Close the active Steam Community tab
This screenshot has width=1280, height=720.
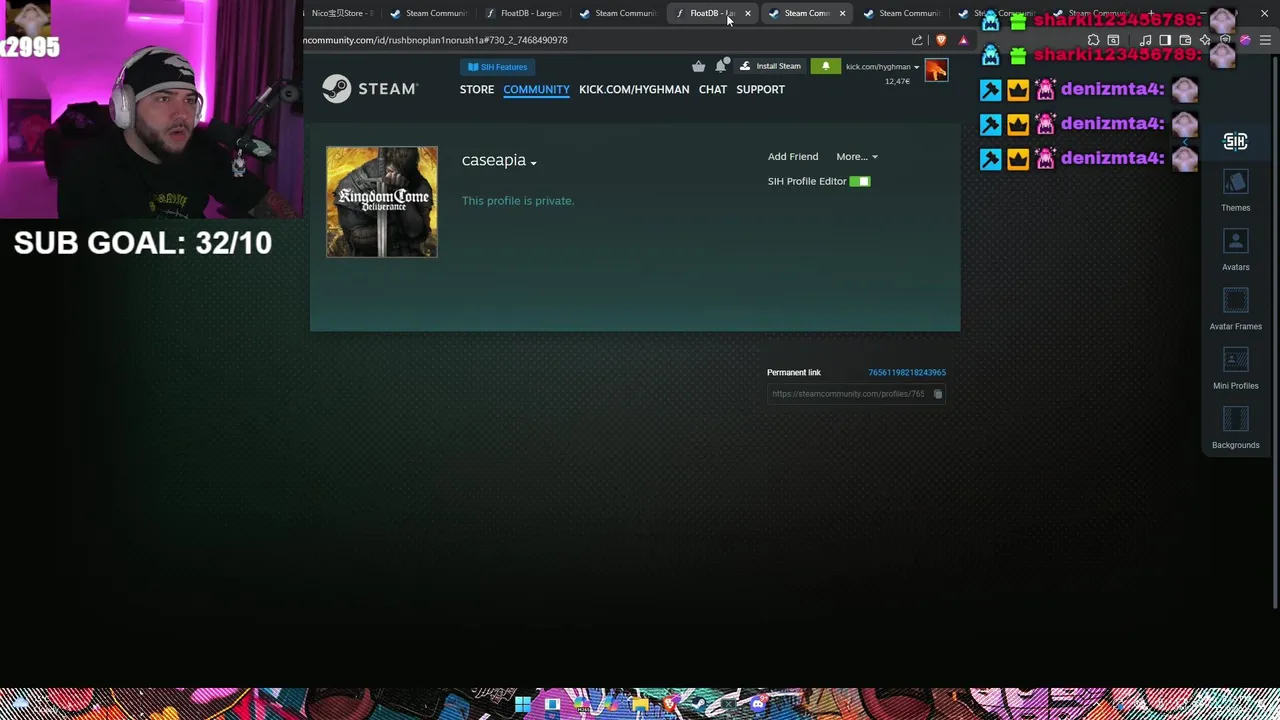click(842, 13)
